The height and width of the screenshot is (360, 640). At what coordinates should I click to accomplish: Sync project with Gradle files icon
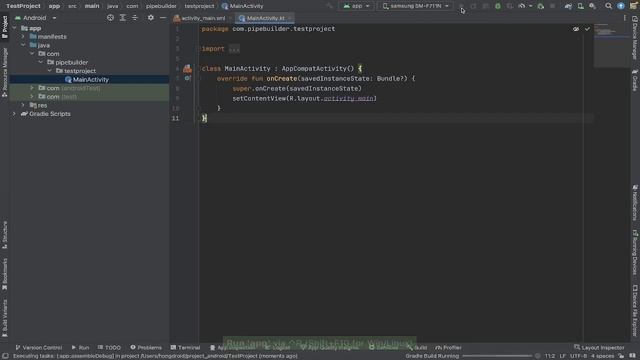point(568,6)
